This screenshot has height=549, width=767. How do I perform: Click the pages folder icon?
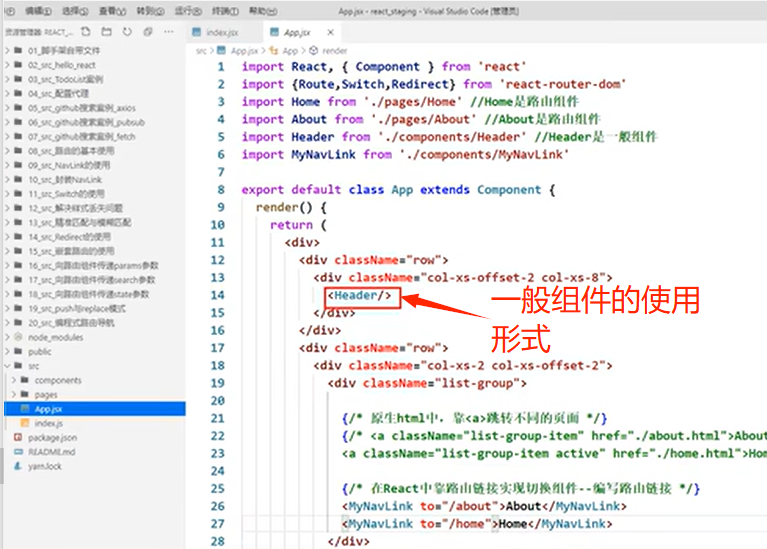[25, 394]
